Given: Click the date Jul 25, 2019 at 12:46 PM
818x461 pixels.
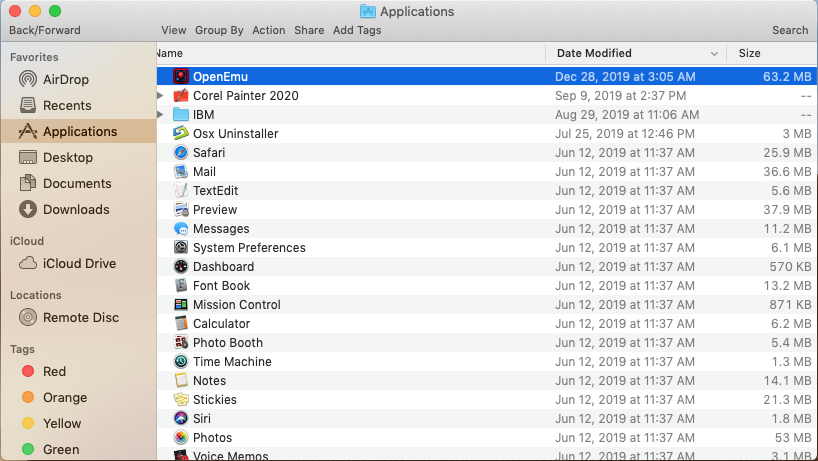Looking at the screenshot, I should click(x=624, y=134).
